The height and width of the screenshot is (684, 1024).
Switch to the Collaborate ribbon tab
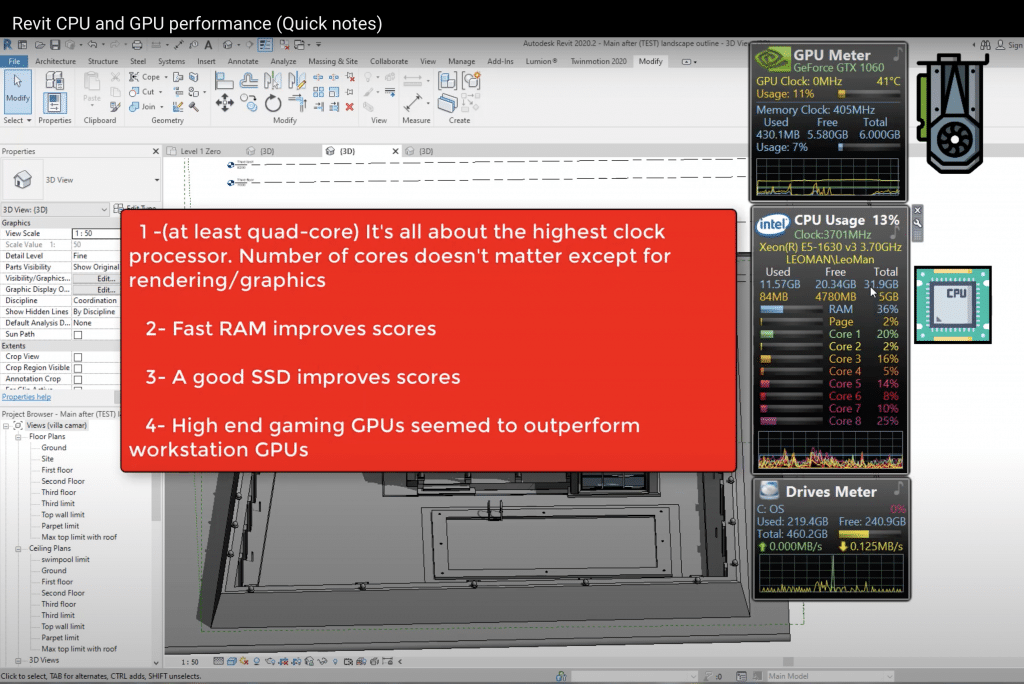(x=389, y=61)
